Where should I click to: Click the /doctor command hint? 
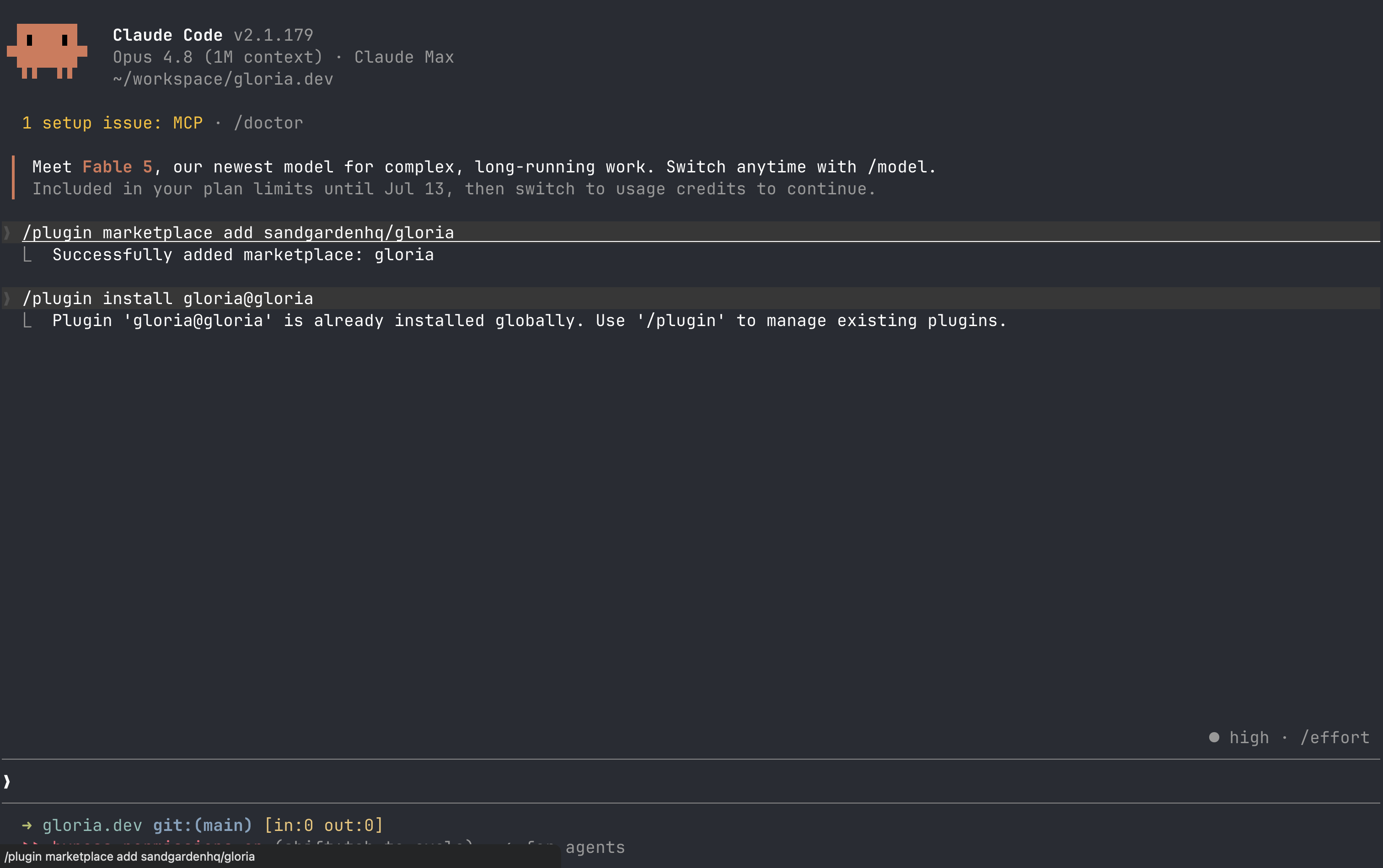point(268,123)
